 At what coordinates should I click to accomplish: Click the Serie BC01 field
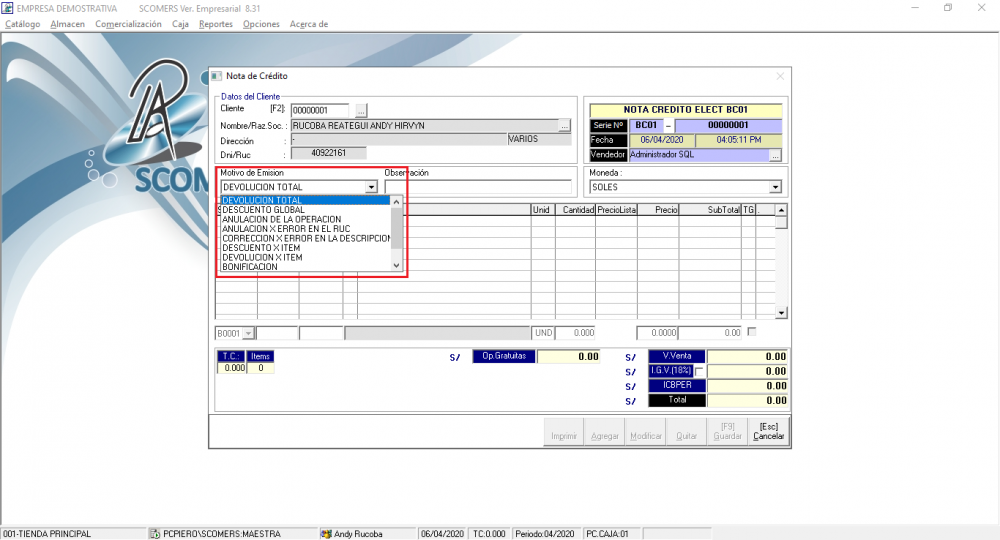point(646,126)
